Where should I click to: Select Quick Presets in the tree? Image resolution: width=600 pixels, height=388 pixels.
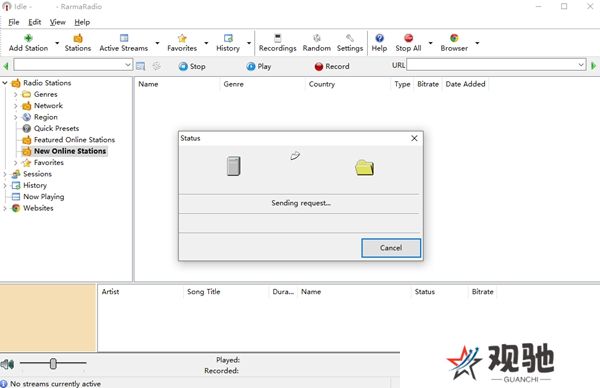[56, 128]
